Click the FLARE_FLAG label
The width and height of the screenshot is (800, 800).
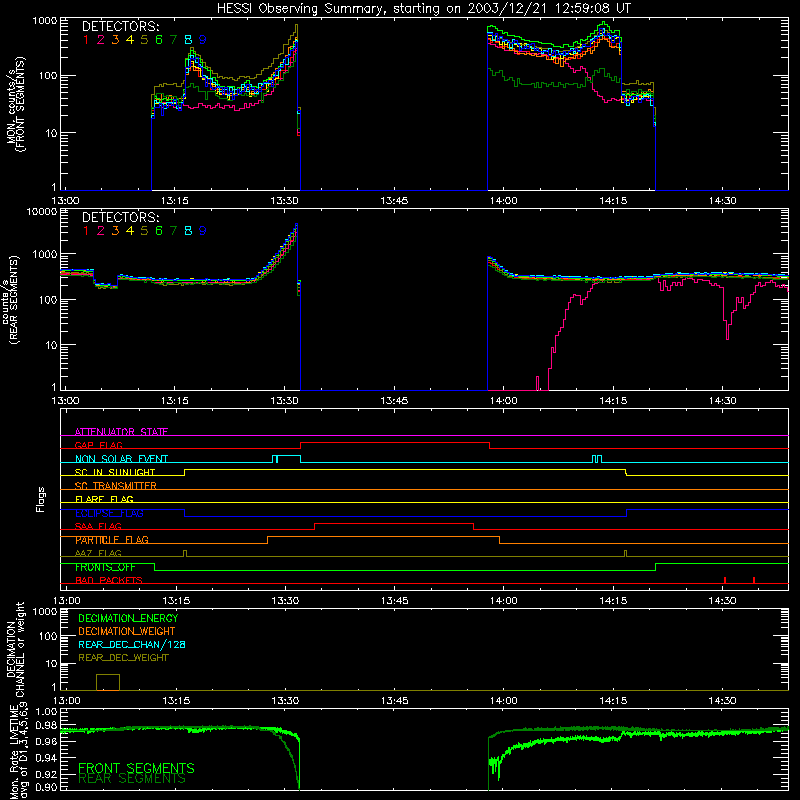pyautogui.click(x=104, y=499)
